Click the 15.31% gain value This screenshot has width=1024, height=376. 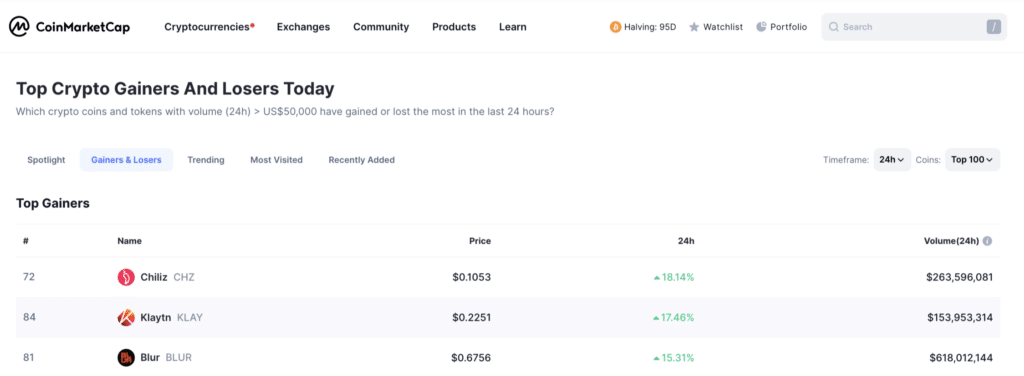(673, 358)
